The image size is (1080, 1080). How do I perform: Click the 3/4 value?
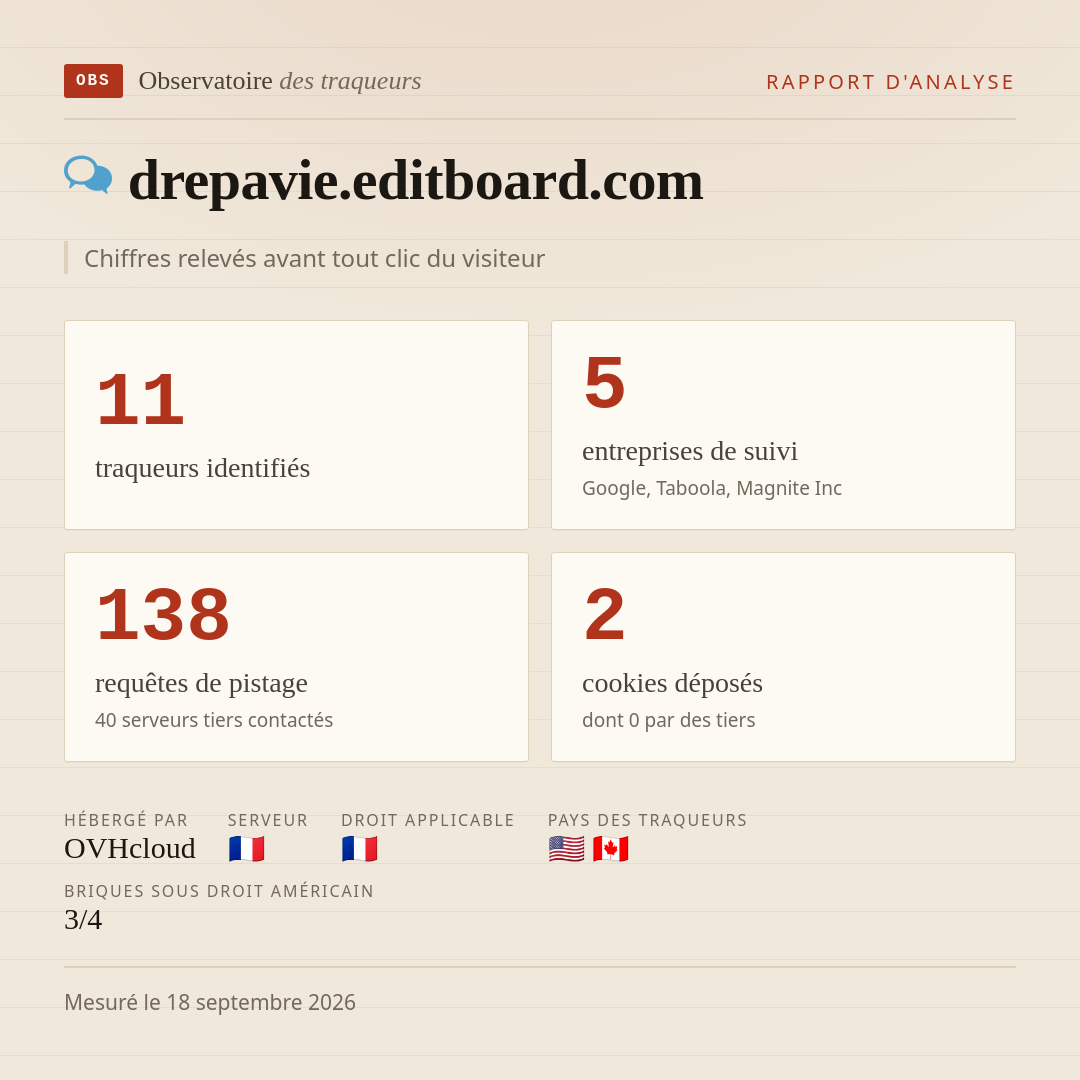pyautogui.click(x=83, y=920)
